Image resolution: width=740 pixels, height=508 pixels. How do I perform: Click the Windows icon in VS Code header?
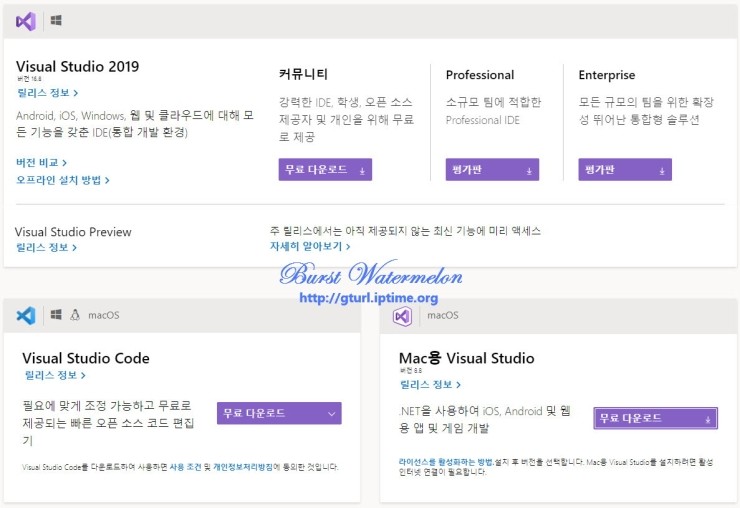[56, 315]
